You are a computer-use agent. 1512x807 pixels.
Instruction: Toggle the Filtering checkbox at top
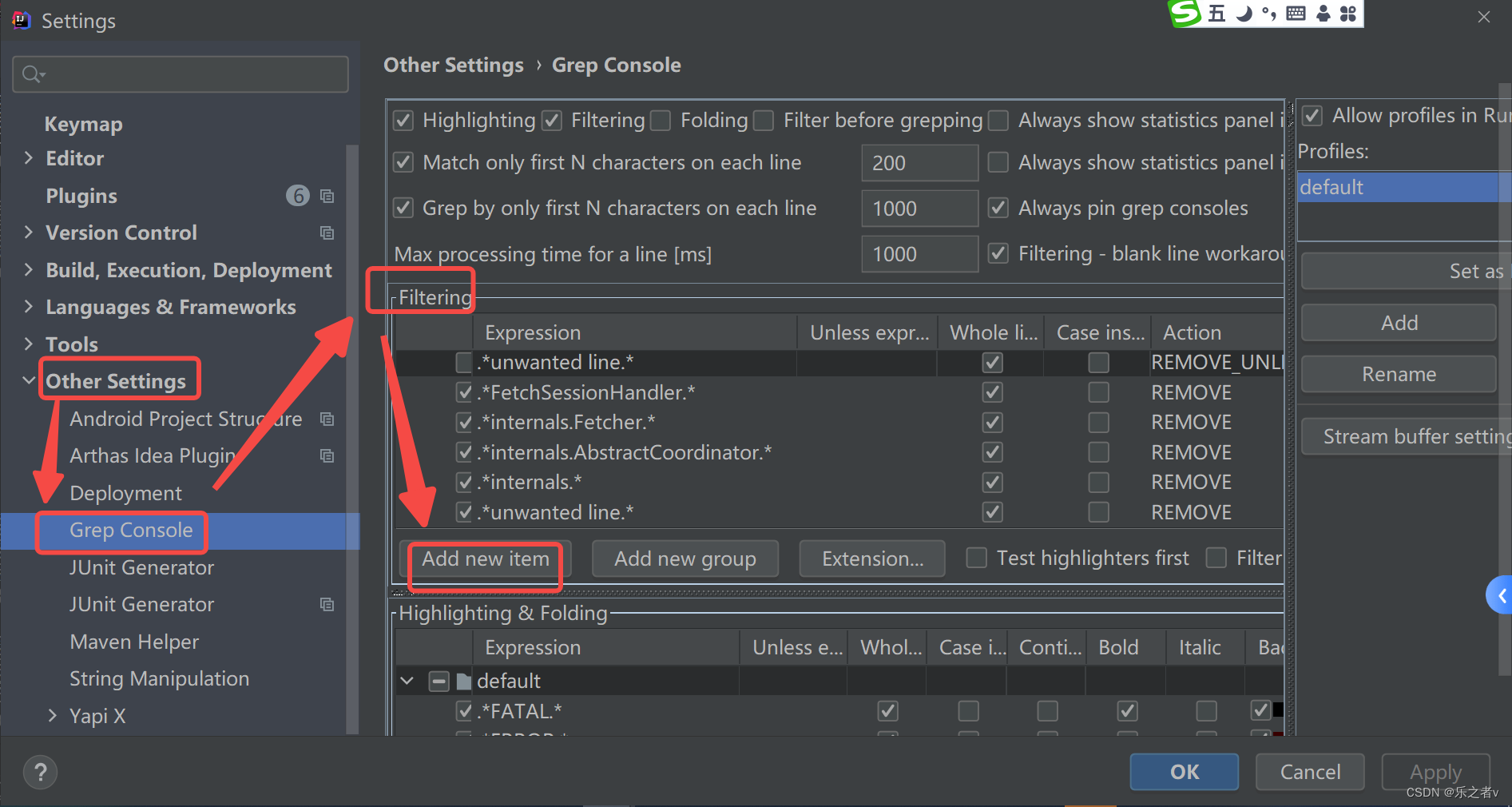pos(552,121)
